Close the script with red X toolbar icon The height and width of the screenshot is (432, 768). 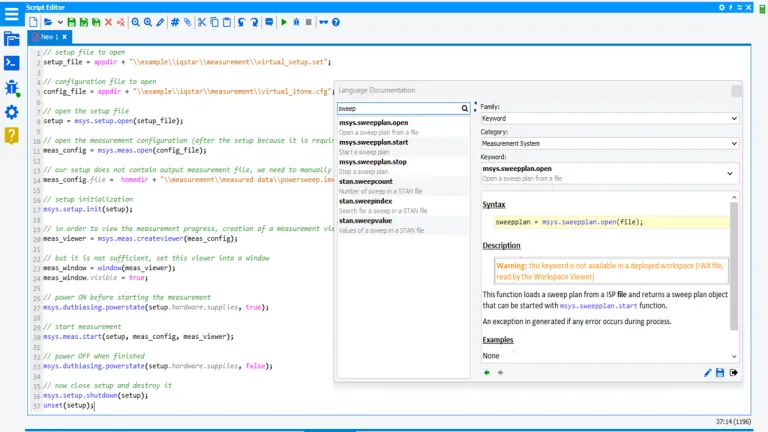click(x=108, y=22)
